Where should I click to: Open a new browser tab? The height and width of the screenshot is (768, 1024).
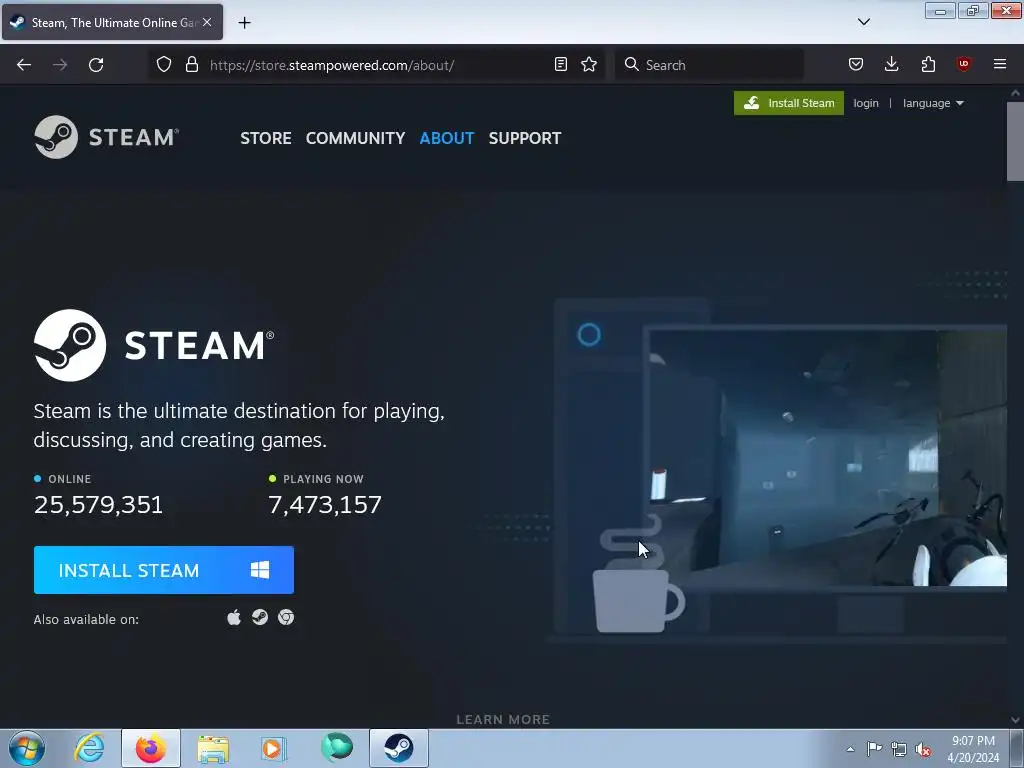pyautogui.click(x=244, y=23)
